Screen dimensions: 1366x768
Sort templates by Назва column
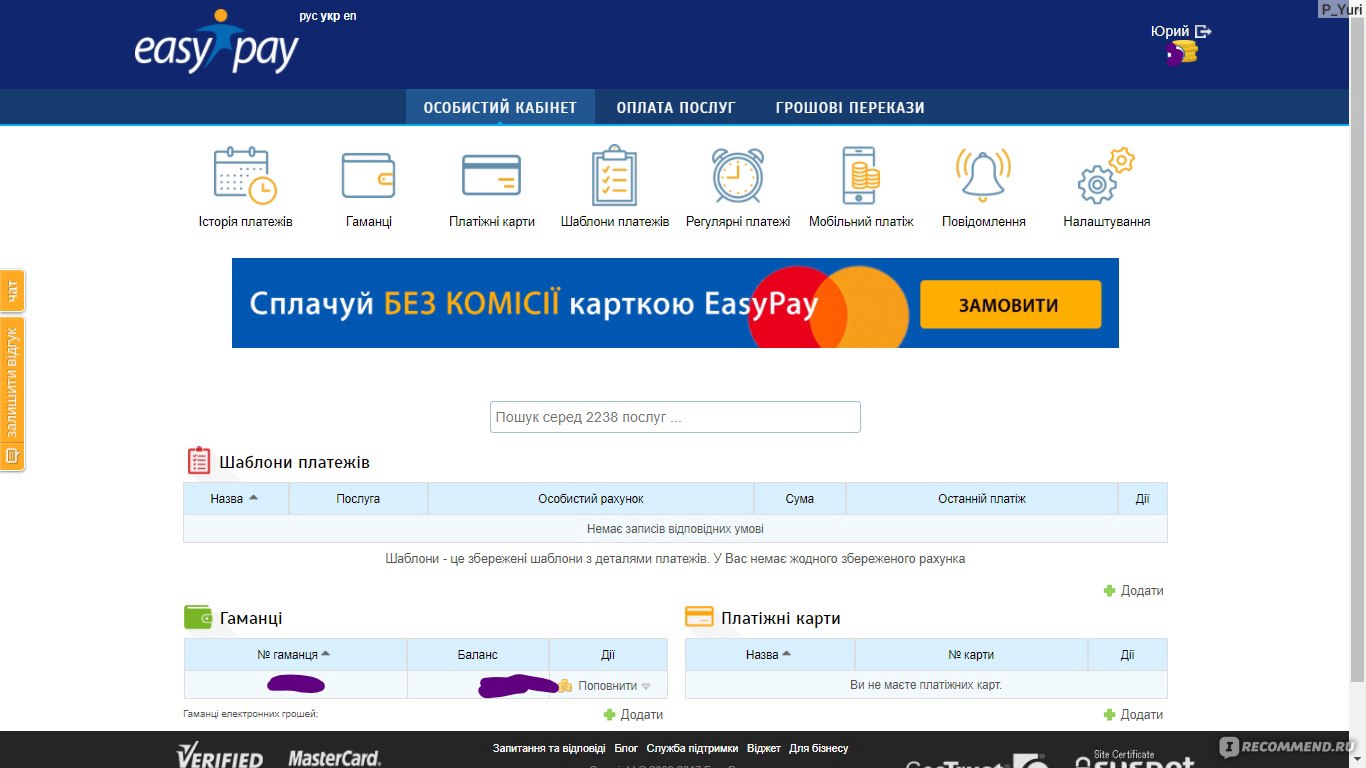click(x=235, y=498)
